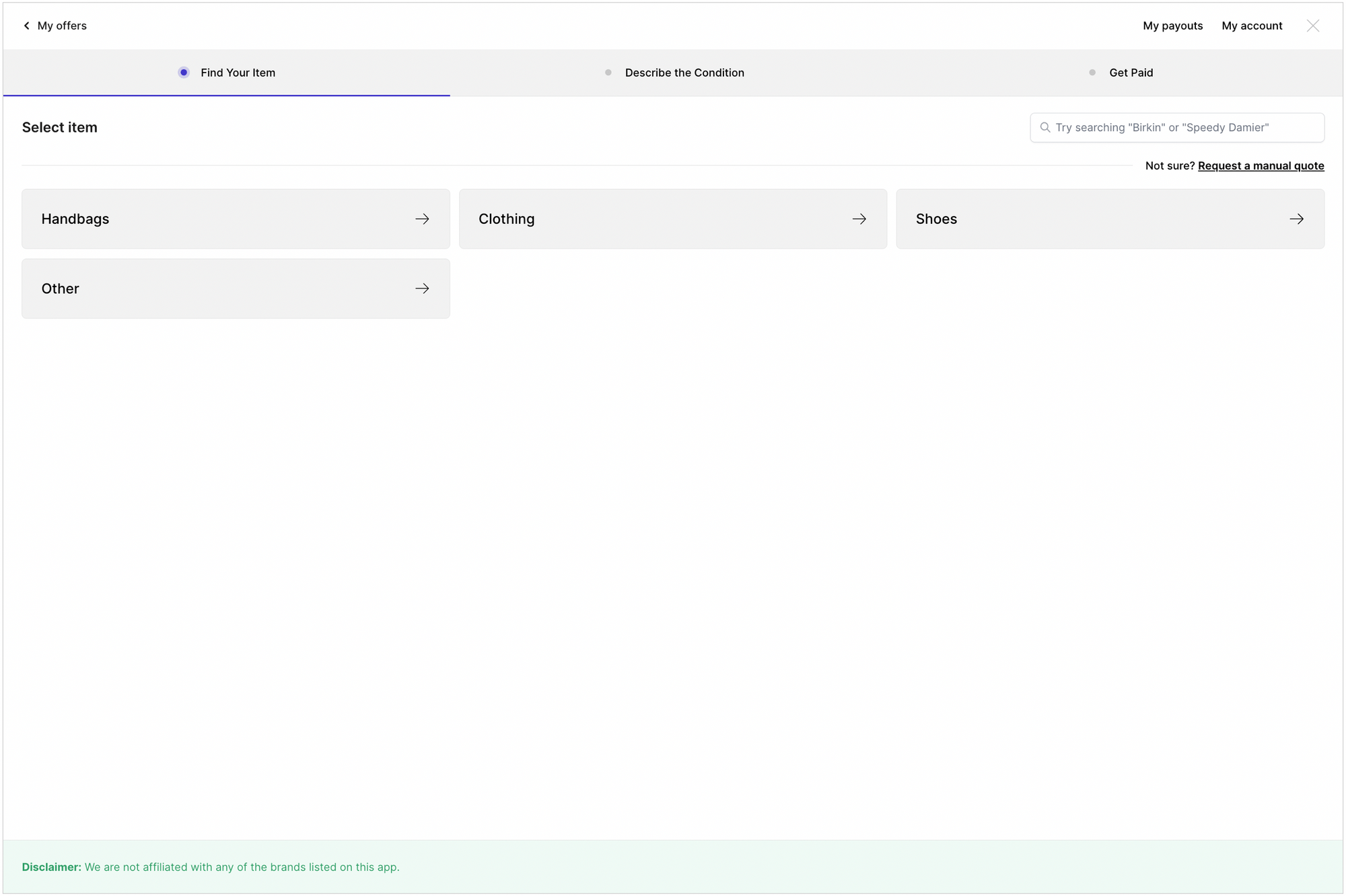Select the arrow on the Handbags card
Image resolution: width=1346 pixels, height=896 pixels.
tap(422, 219)
